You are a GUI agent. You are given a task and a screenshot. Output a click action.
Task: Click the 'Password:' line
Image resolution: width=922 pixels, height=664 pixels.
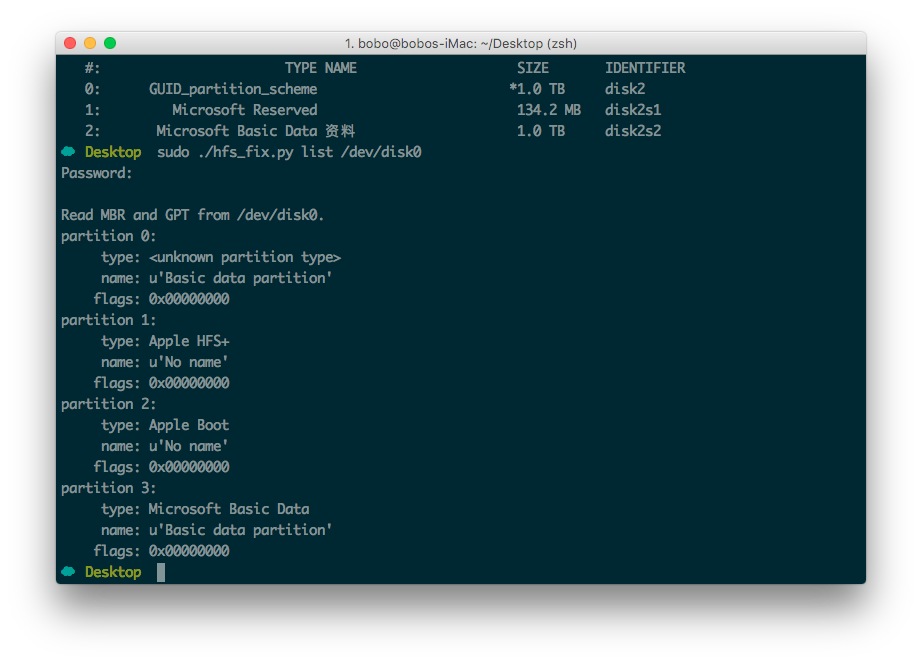pos(96,173)
